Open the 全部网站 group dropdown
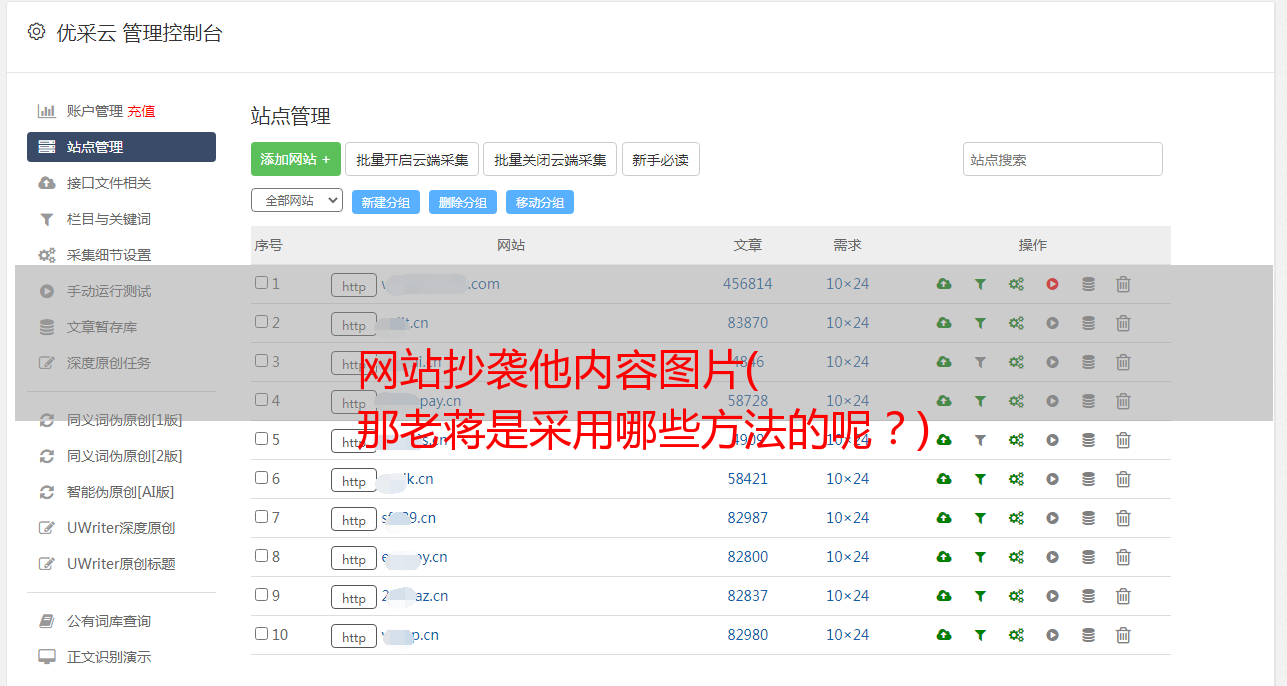 pos(297,200)
